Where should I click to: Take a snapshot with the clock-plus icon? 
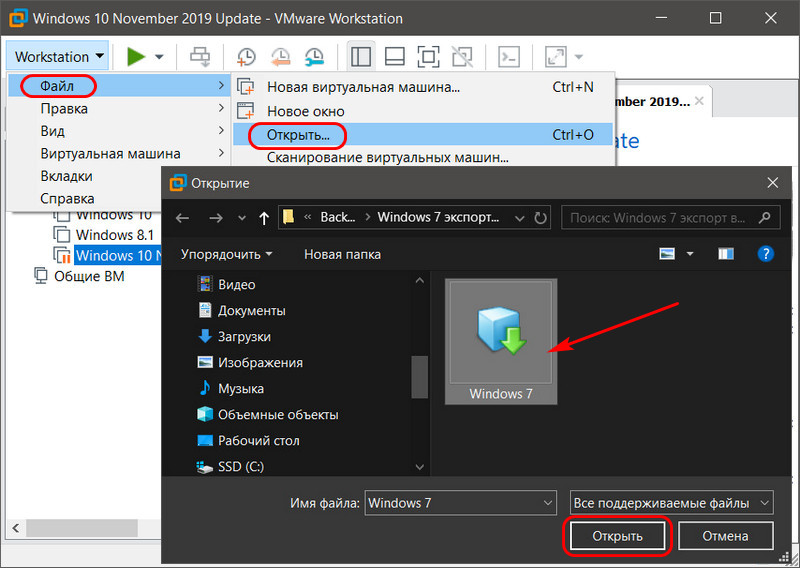click(246, 56)
